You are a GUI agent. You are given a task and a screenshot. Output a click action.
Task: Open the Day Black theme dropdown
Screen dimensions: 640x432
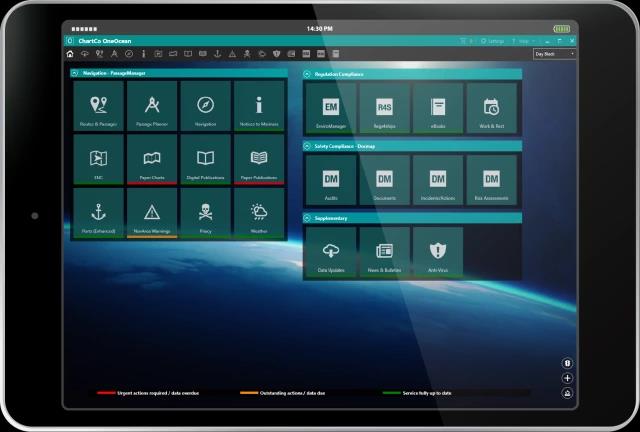[554, 54]
